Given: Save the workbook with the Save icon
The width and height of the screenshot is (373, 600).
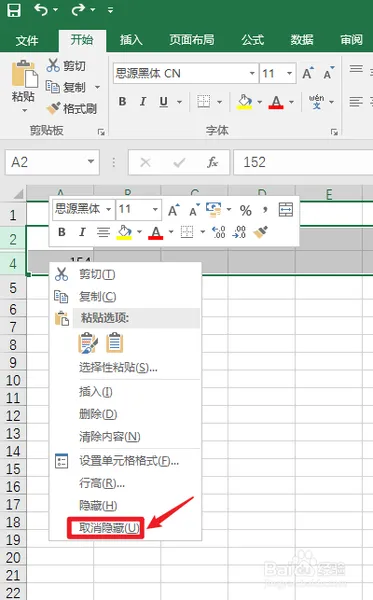Looking at the screenshot, I should click(14, 10).
